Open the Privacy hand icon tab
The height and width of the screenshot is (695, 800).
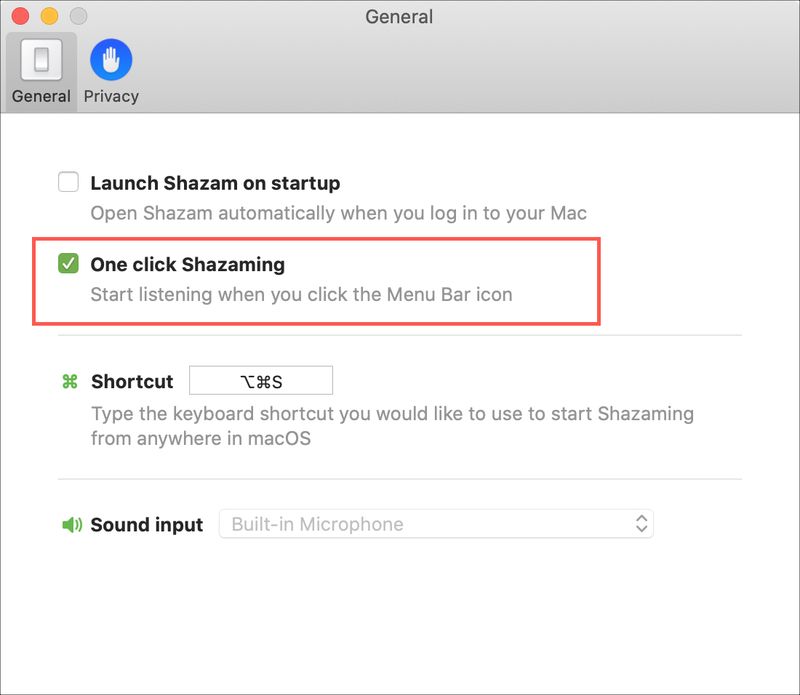(x=111, y=60)
